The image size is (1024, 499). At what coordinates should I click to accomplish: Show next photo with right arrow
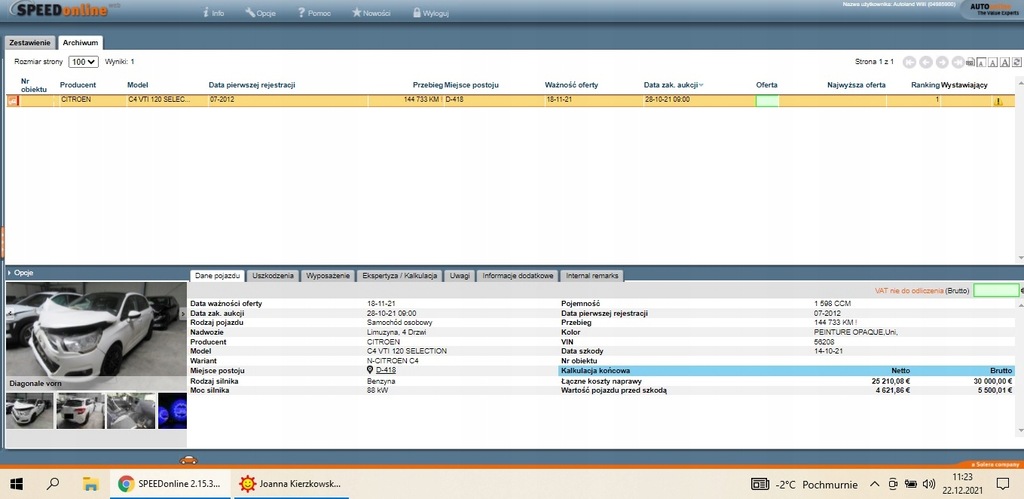click(x=183, y=315)
